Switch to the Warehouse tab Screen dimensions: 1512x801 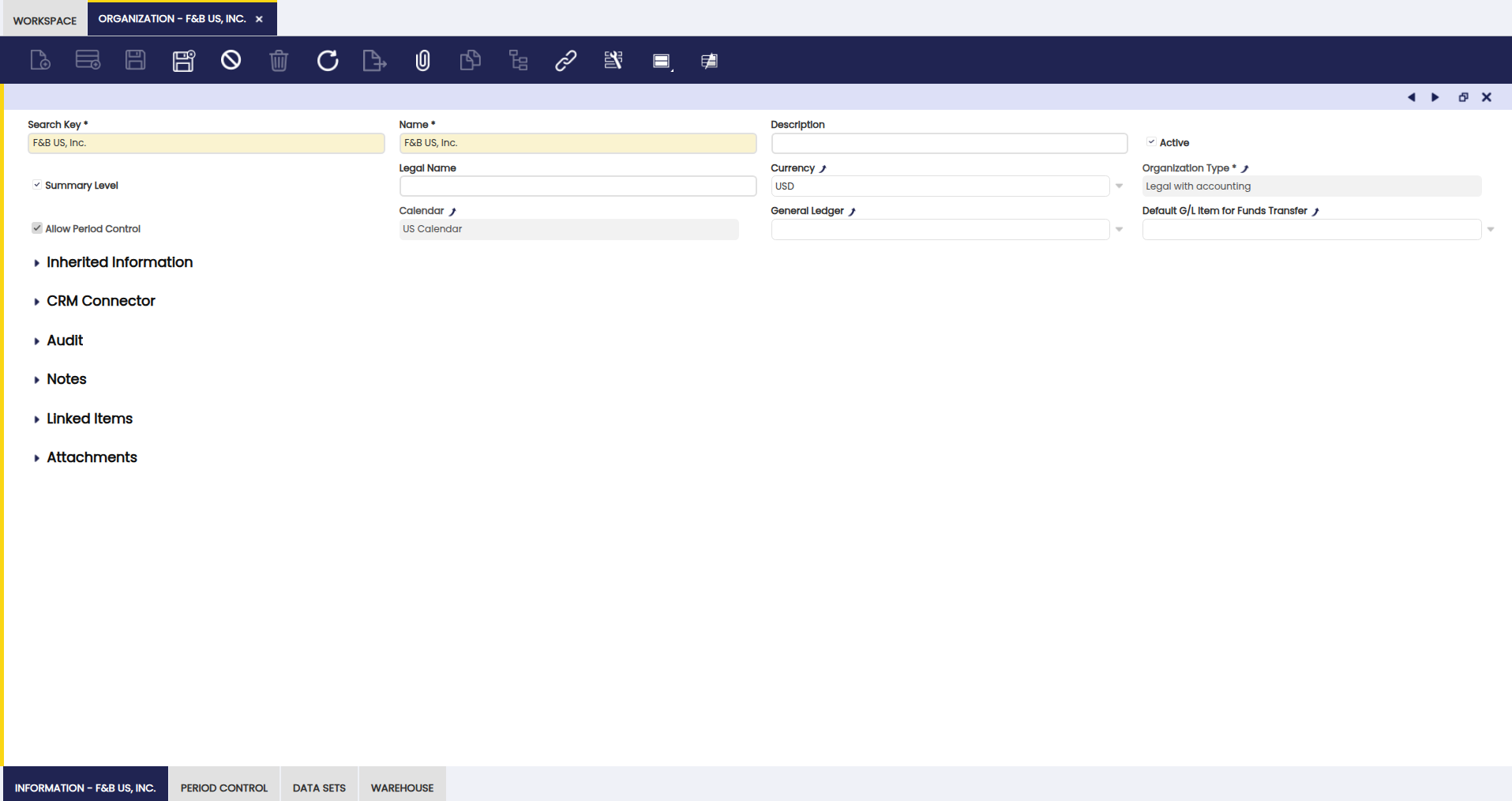402,788
